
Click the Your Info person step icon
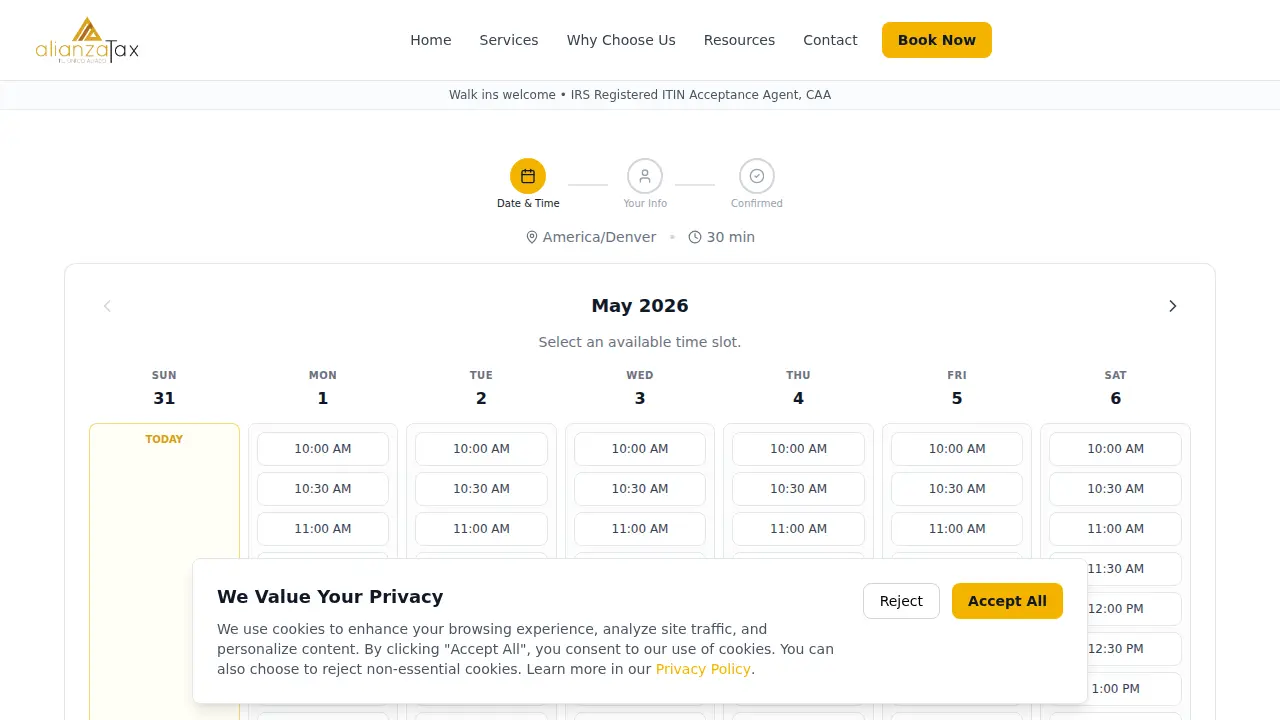point(645,176)
